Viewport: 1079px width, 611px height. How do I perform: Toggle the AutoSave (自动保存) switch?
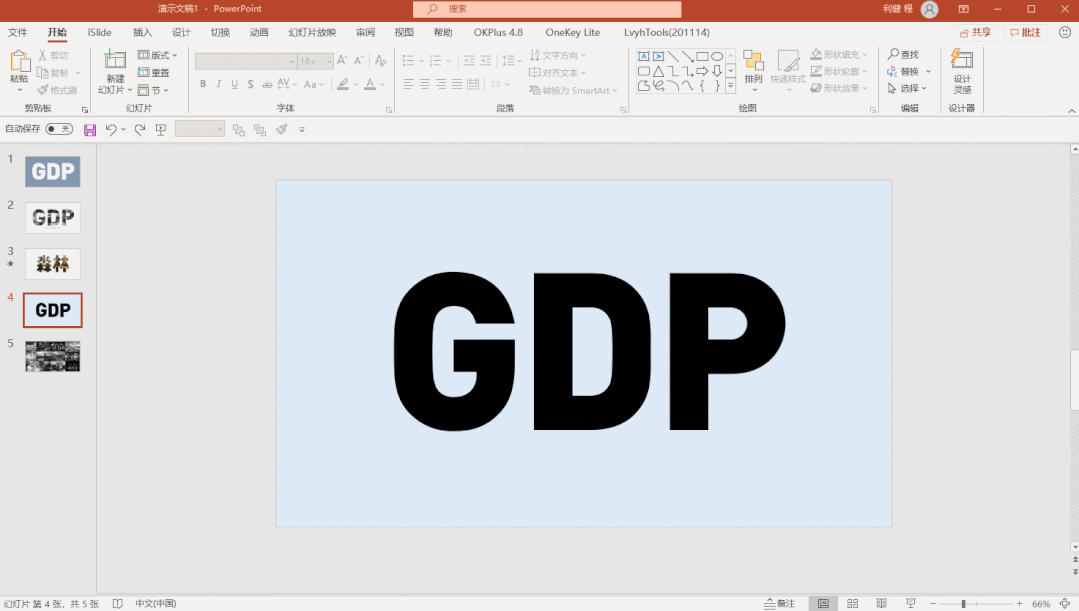pos(58,129)
